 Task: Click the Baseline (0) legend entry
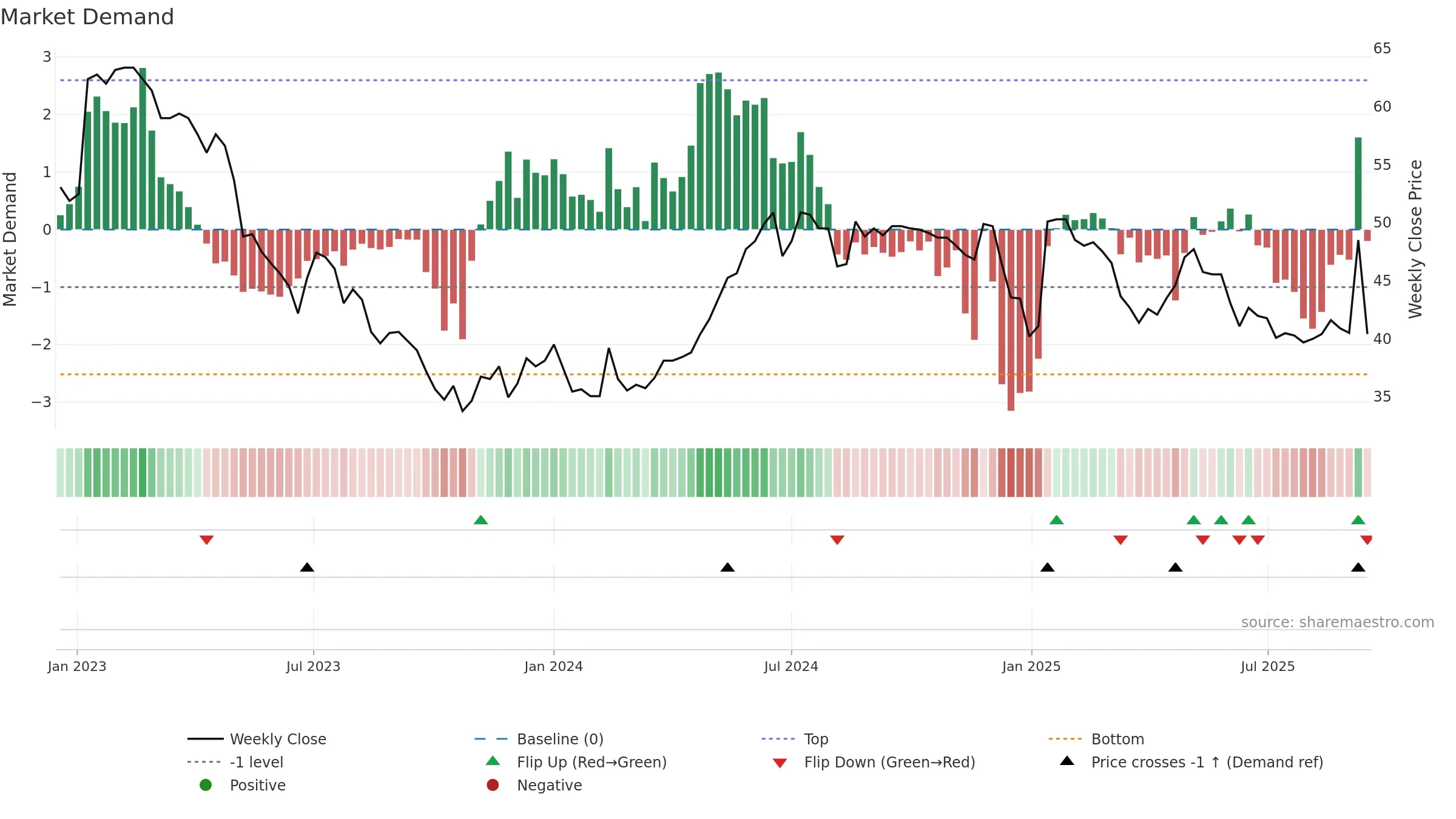pyautogui.click(x=539, y=739)
